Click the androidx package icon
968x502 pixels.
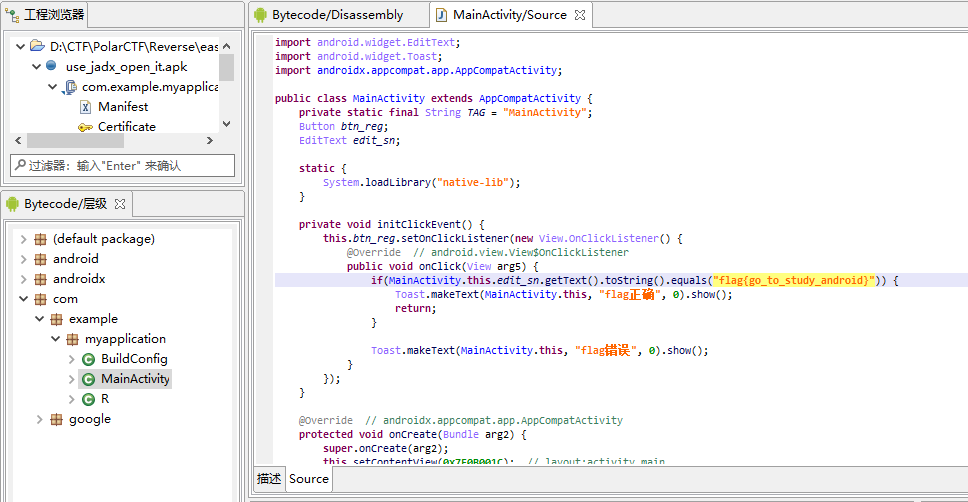[40, 279]
